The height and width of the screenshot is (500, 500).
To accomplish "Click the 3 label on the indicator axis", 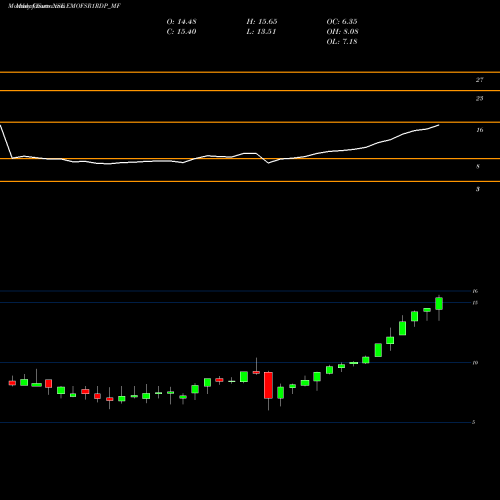I will click(x=478, y=189).
